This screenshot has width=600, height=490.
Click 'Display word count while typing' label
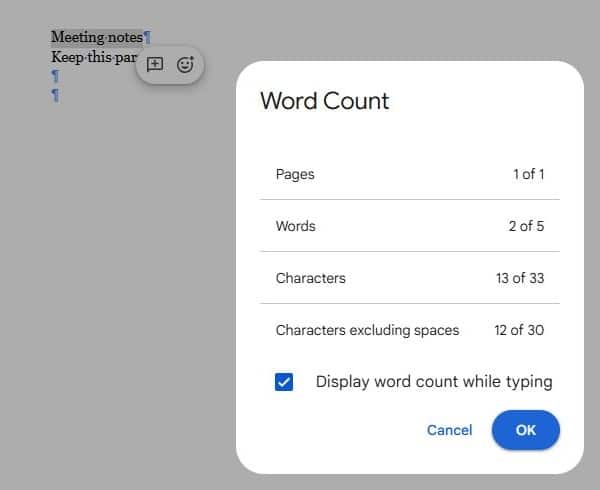pyautogui.click(x=434, y=382)
